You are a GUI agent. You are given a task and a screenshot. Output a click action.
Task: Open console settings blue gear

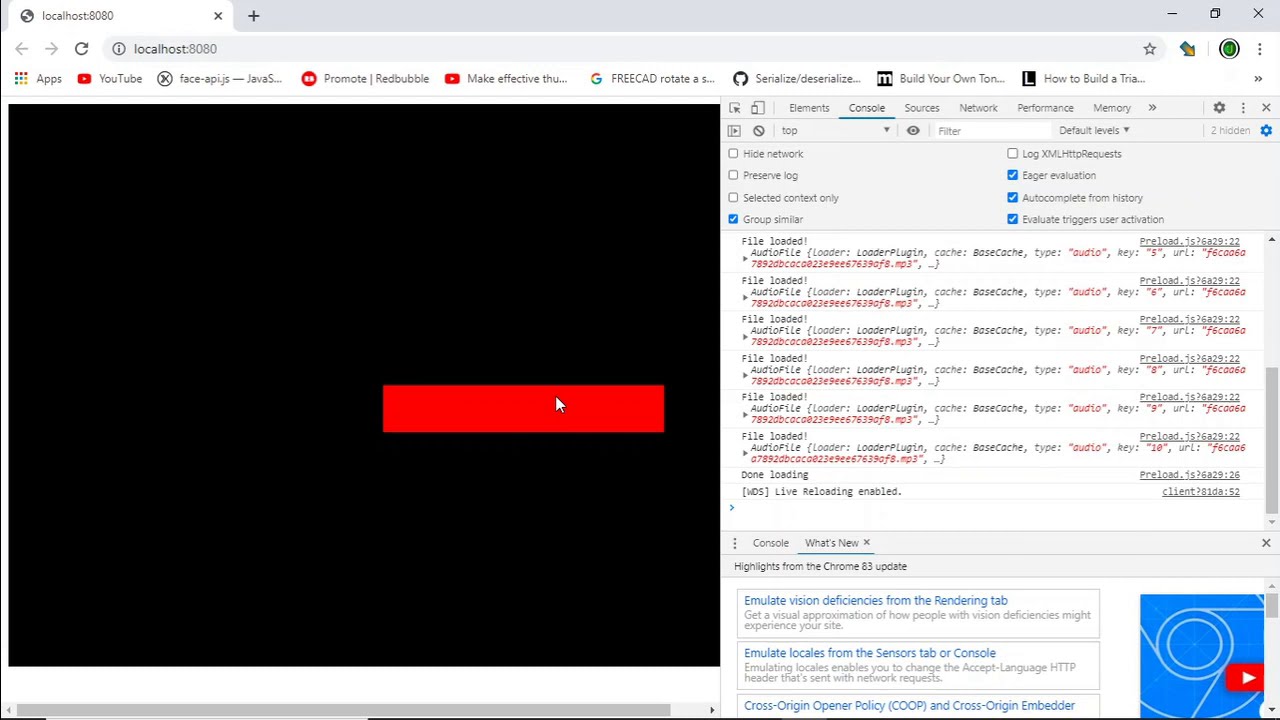point(1266,131)
